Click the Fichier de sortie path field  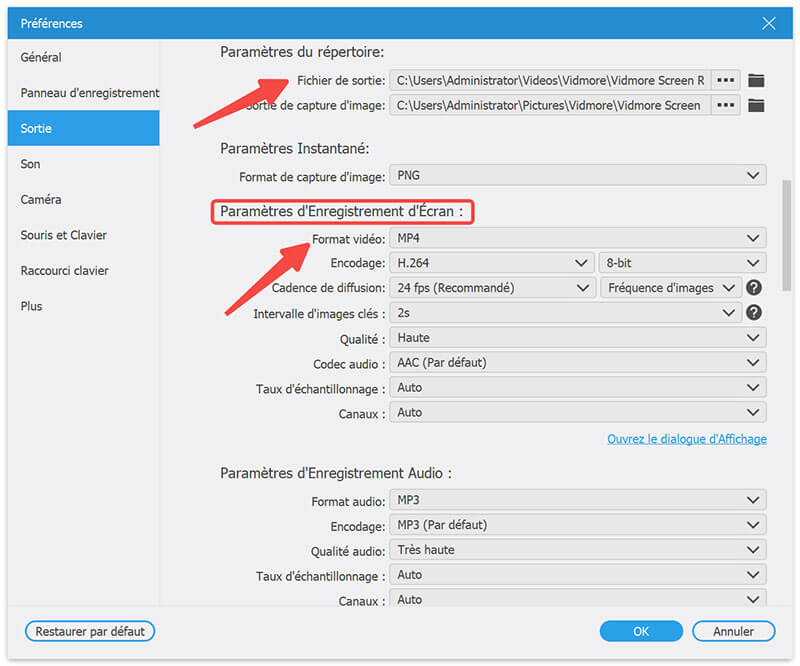click(x=549, y=80)
